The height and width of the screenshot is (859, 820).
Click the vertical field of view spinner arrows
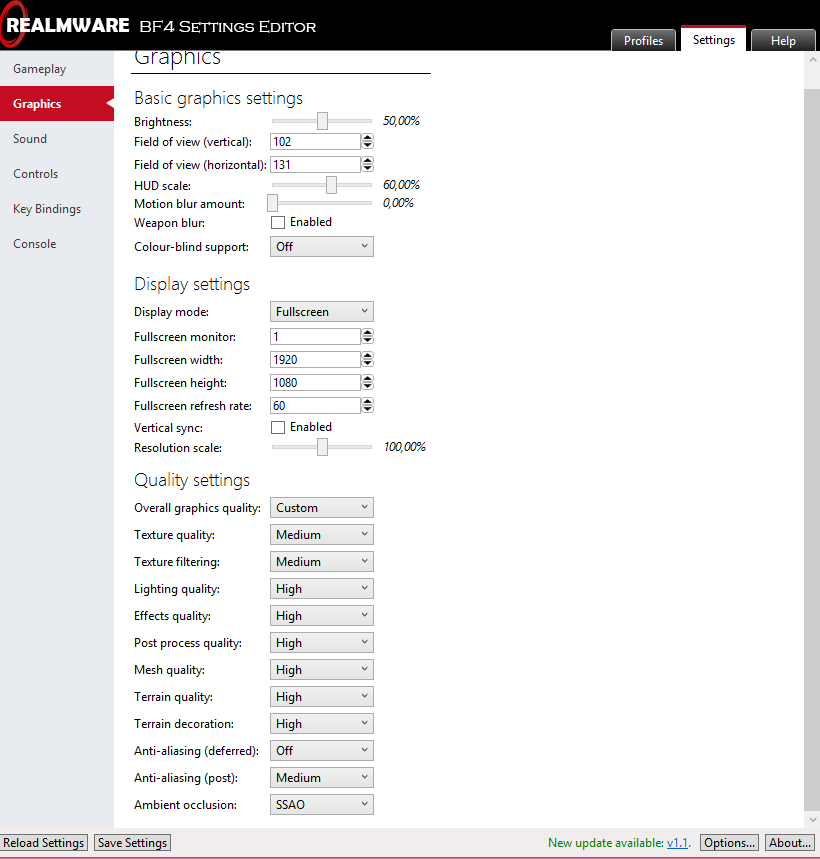(368, 141)
